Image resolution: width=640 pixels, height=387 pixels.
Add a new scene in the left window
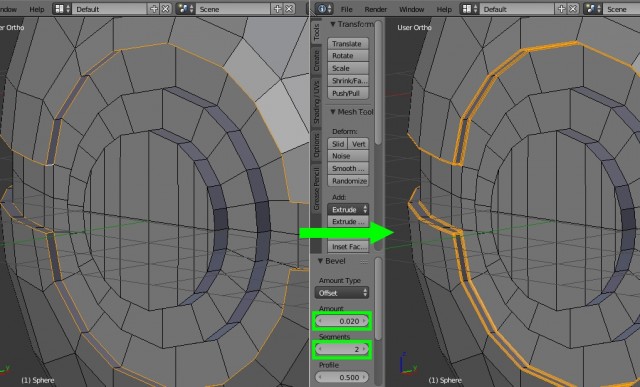[277, 9]
